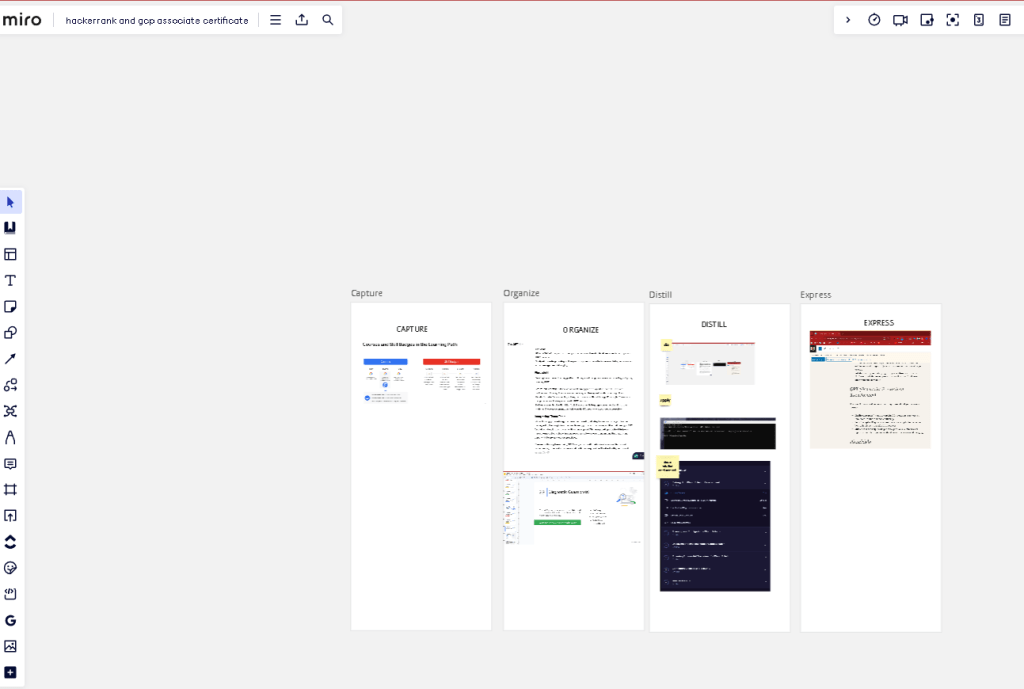
Task: Open the diagramming shapes tool
Action: pyautogui.click(x=10, y=385)
